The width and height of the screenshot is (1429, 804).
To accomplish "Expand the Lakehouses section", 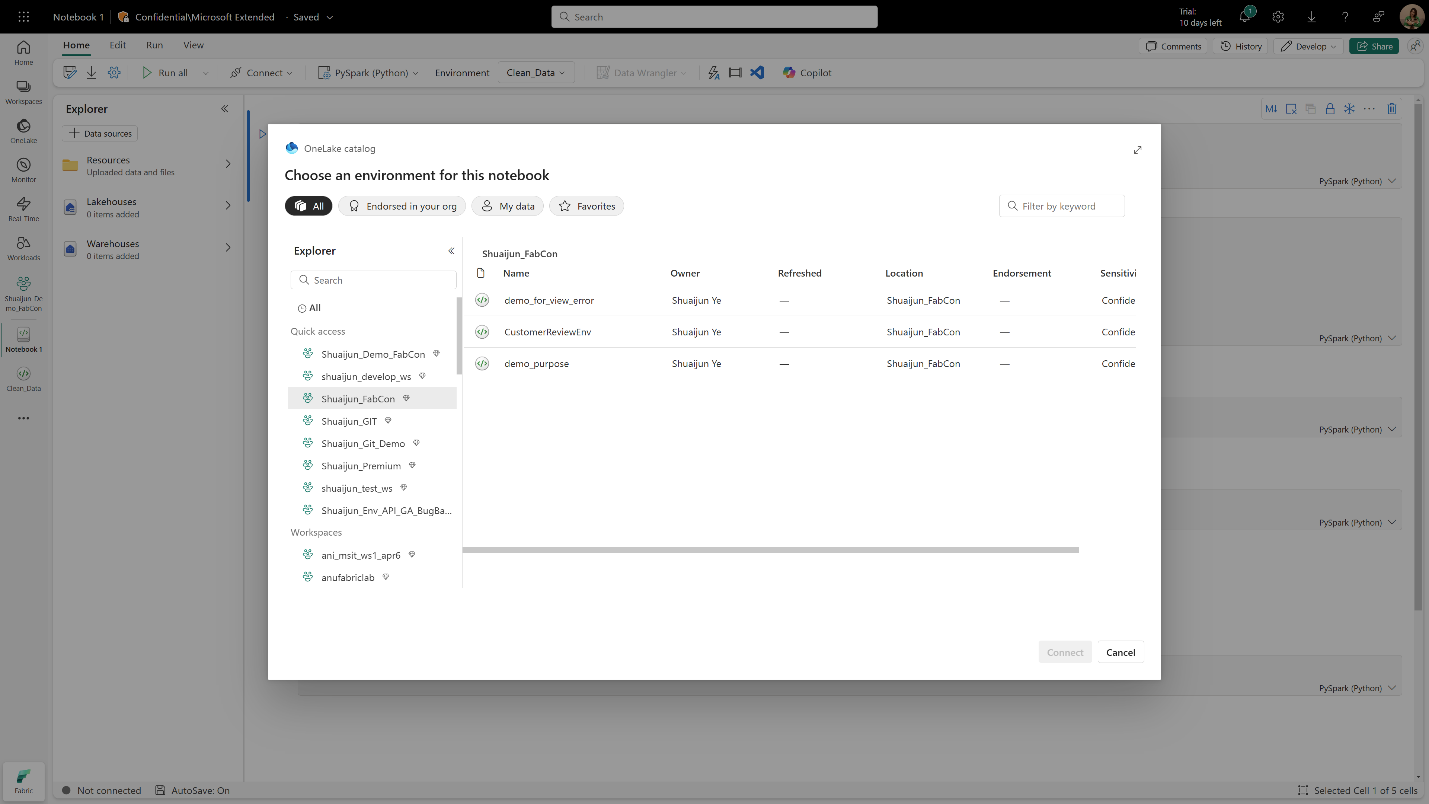I will [x=228, y=206].
